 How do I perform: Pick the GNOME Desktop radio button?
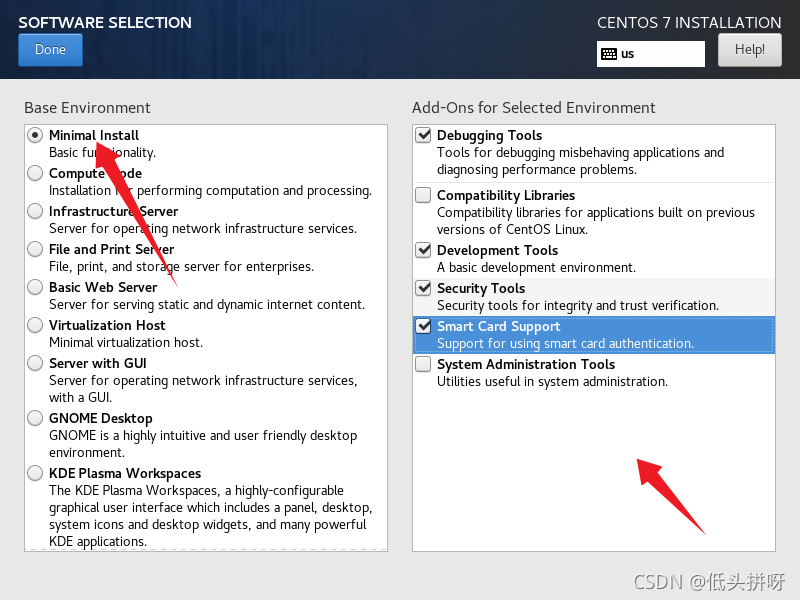(35, 418)
